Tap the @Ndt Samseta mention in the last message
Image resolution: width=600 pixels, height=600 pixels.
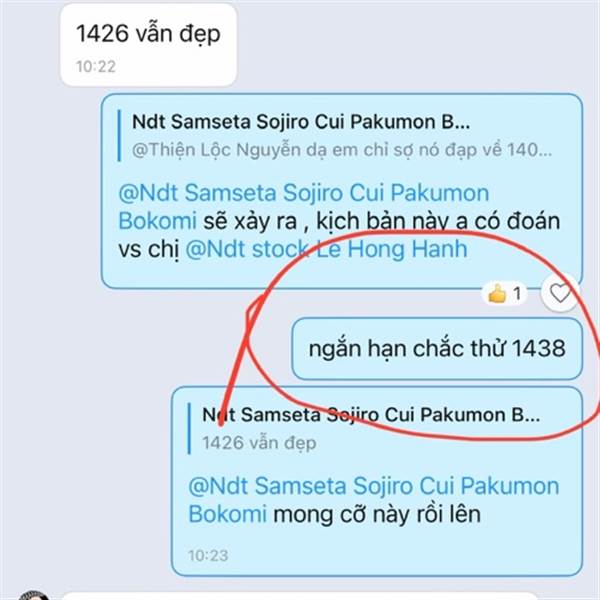tap(374, 486)
